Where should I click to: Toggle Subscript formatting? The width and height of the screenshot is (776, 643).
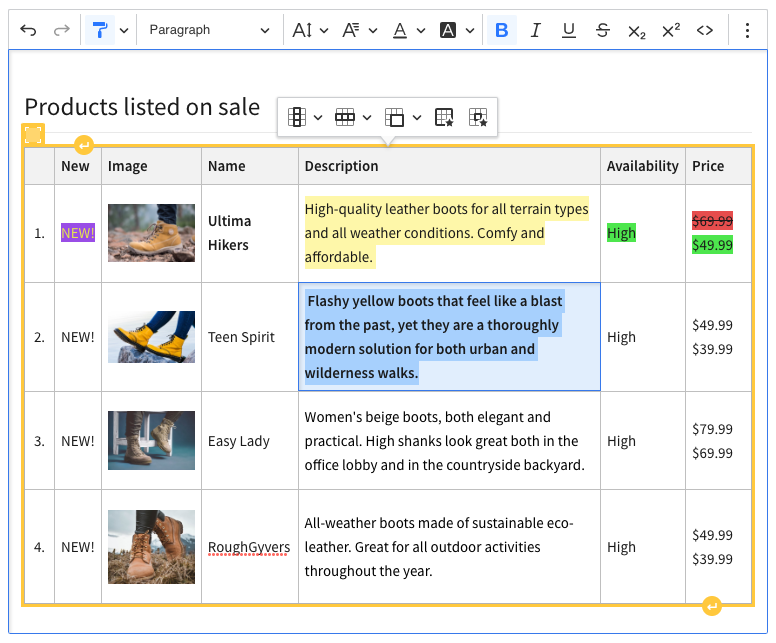(x=636, y=31)
